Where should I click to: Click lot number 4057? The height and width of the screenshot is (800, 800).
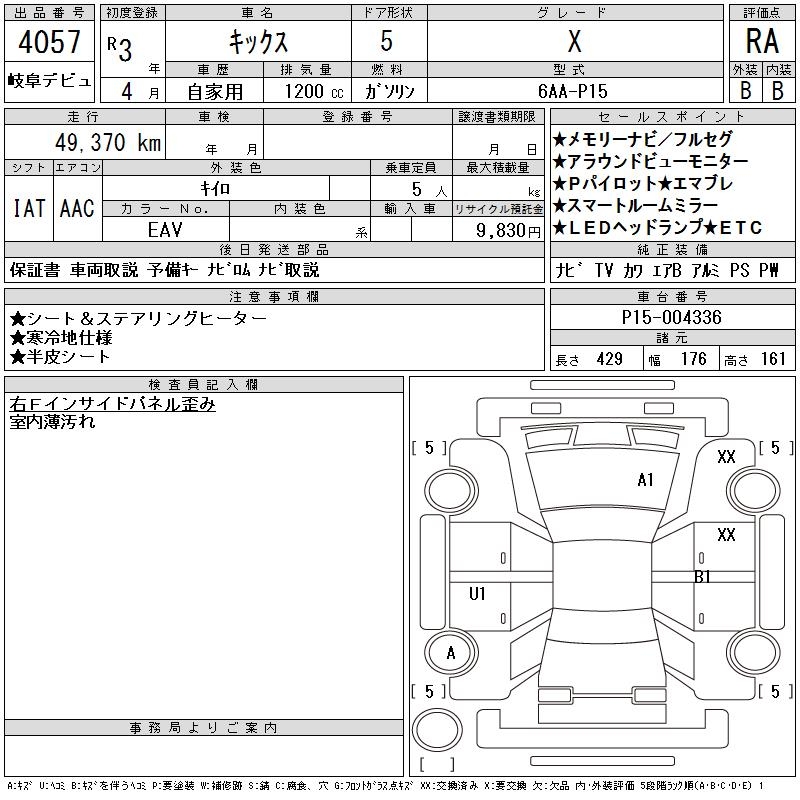(49, 42)
